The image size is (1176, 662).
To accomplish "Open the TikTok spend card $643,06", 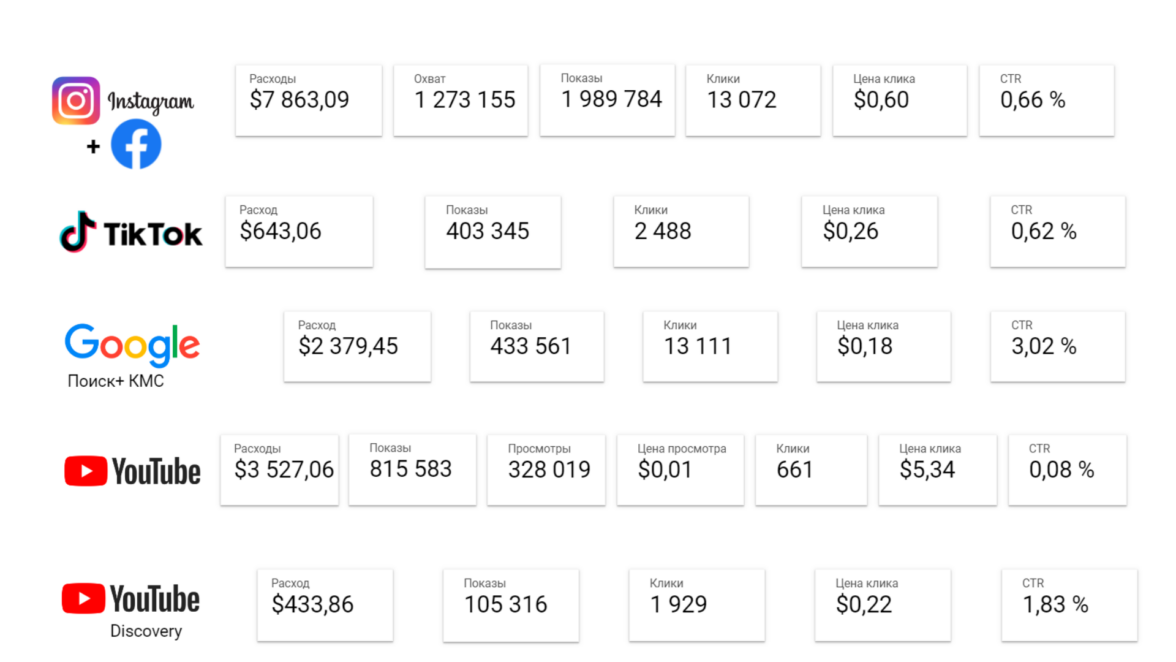I will pos(299,231).
